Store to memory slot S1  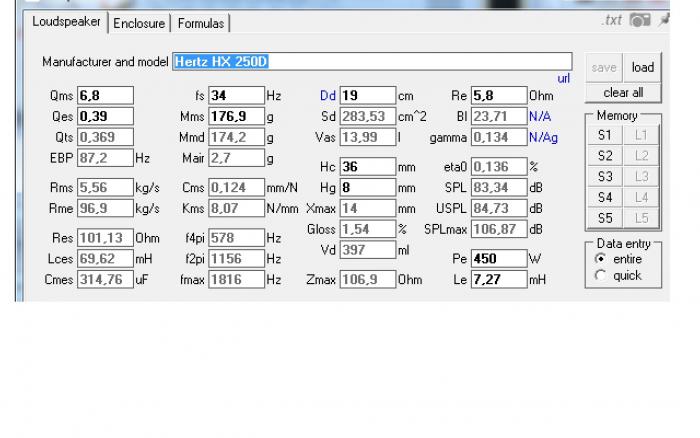(x=604, y=135)
